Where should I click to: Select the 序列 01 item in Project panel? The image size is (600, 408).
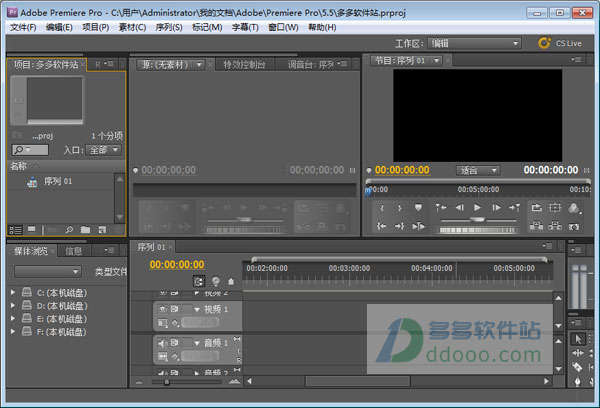point(57,181)
